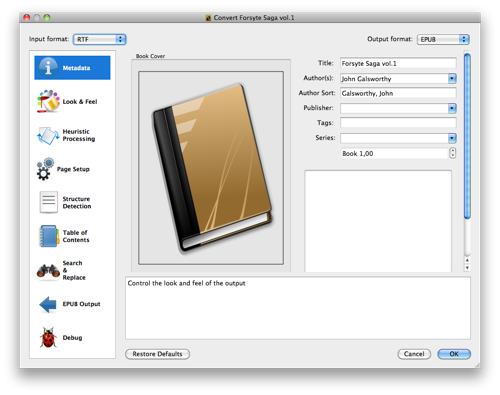The image size is (500, 395).
Task: Click the Table of Contents notebook icon
Action: [49, 236]
